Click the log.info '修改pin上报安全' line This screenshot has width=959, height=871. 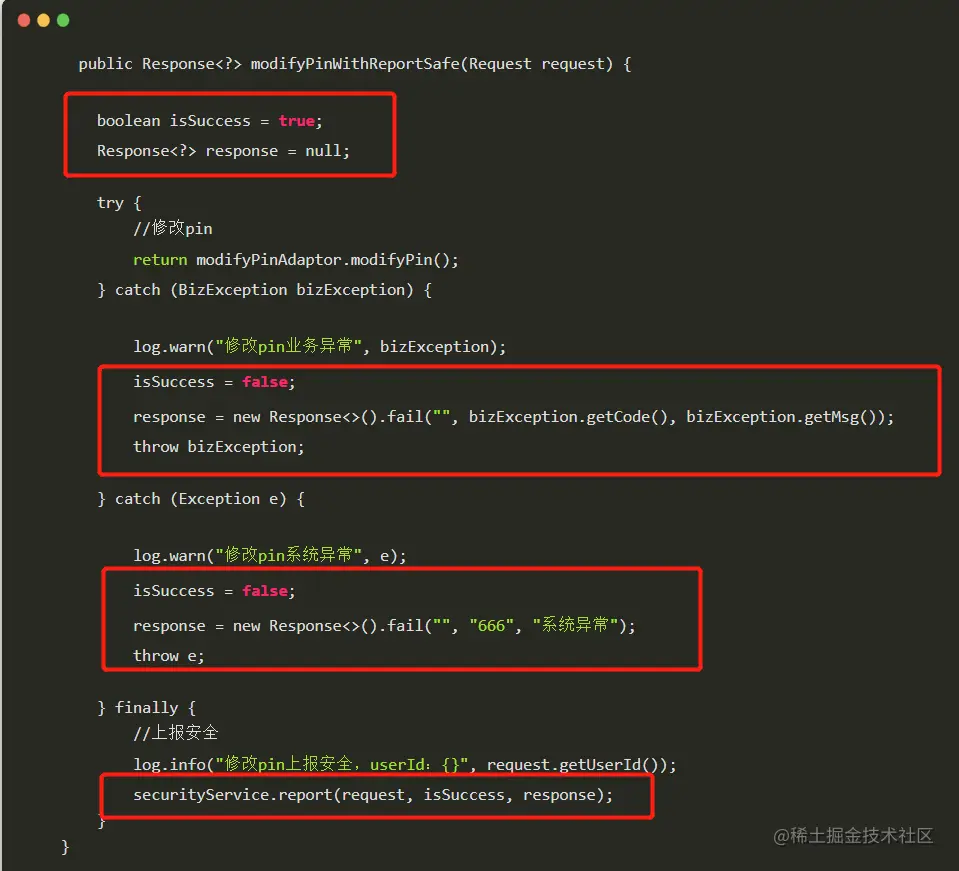(x=405, y=764)
